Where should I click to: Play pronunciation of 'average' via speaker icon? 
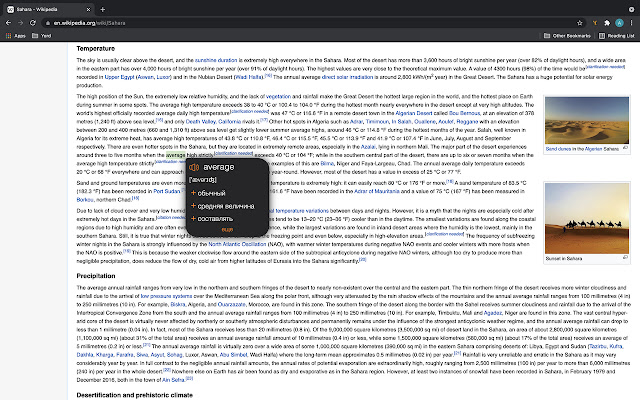(x=194, y=167)
